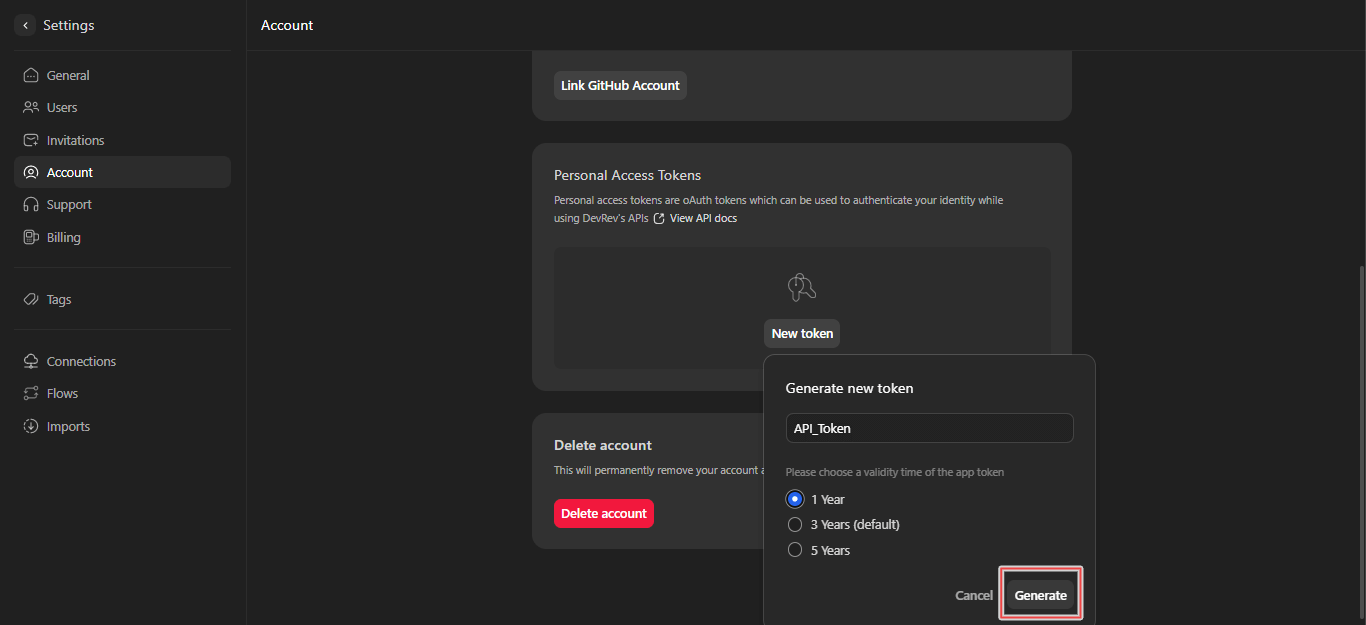1366x625 pixels.
Task: Open the View API docs link
Action: [x=702, y=218]
